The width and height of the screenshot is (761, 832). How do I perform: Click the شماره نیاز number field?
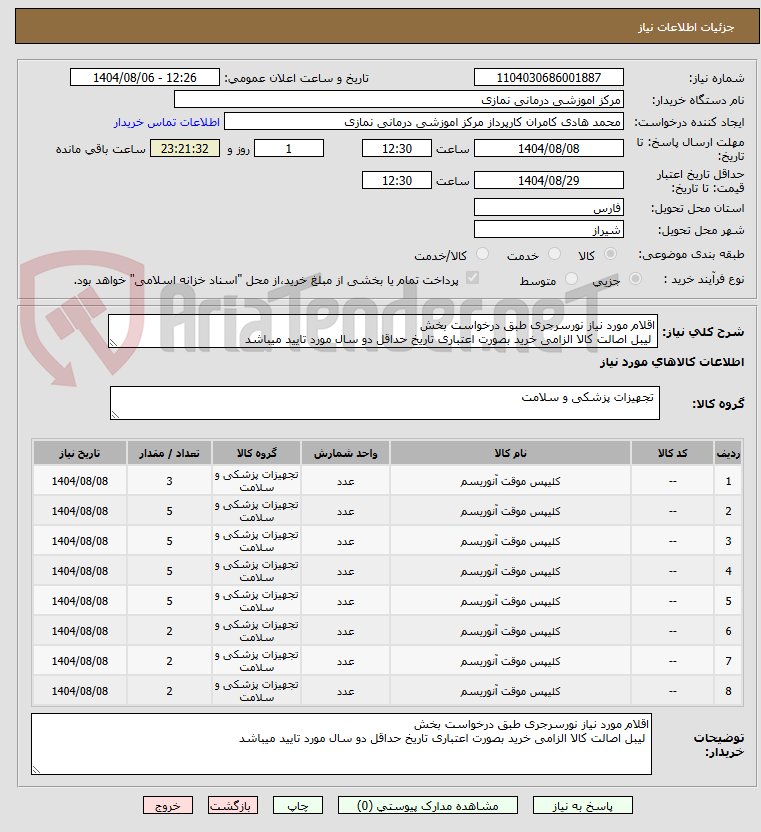pos(549,77)
